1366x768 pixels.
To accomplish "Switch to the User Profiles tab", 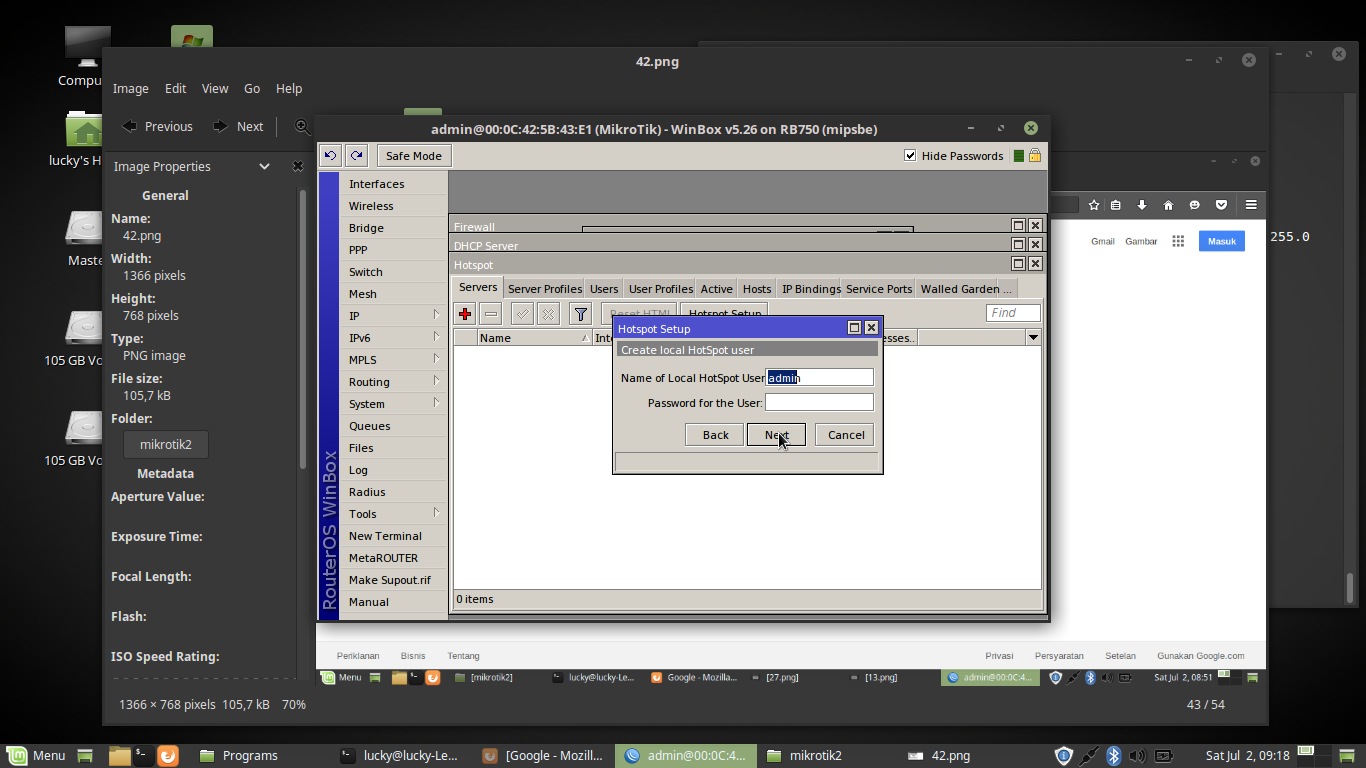I will 661,289.
